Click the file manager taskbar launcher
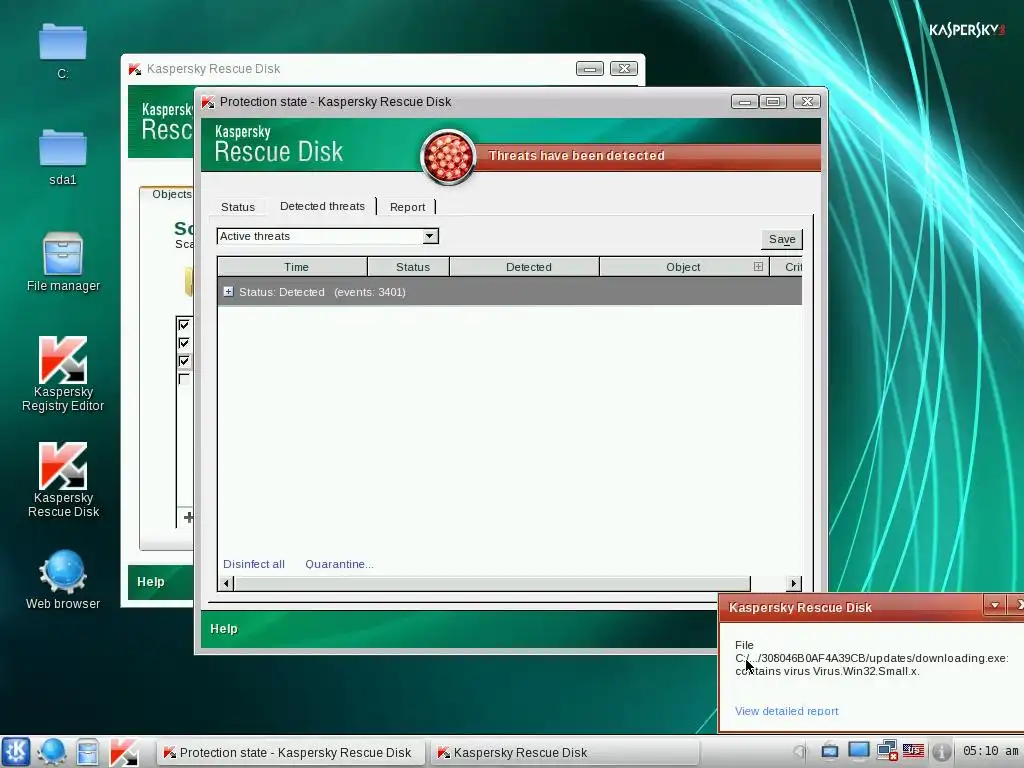Screen dimensions: 1024x768 87,752
